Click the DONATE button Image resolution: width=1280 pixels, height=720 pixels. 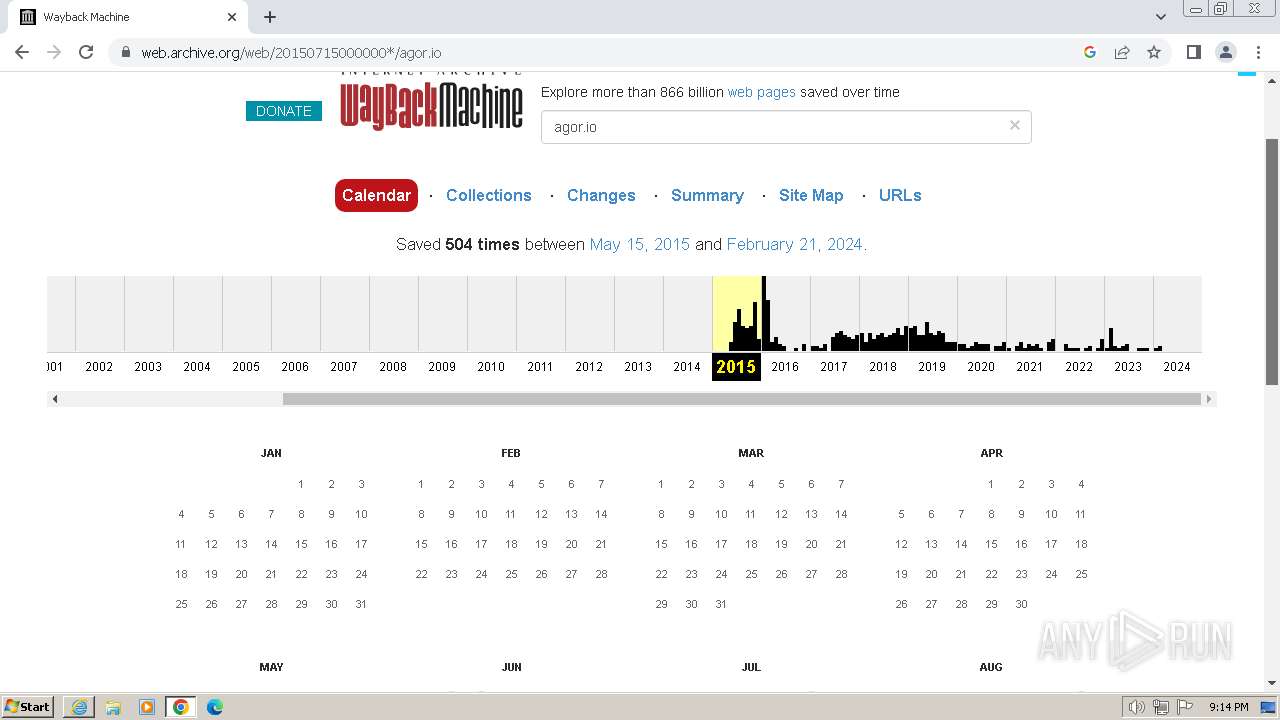[284, 111]
